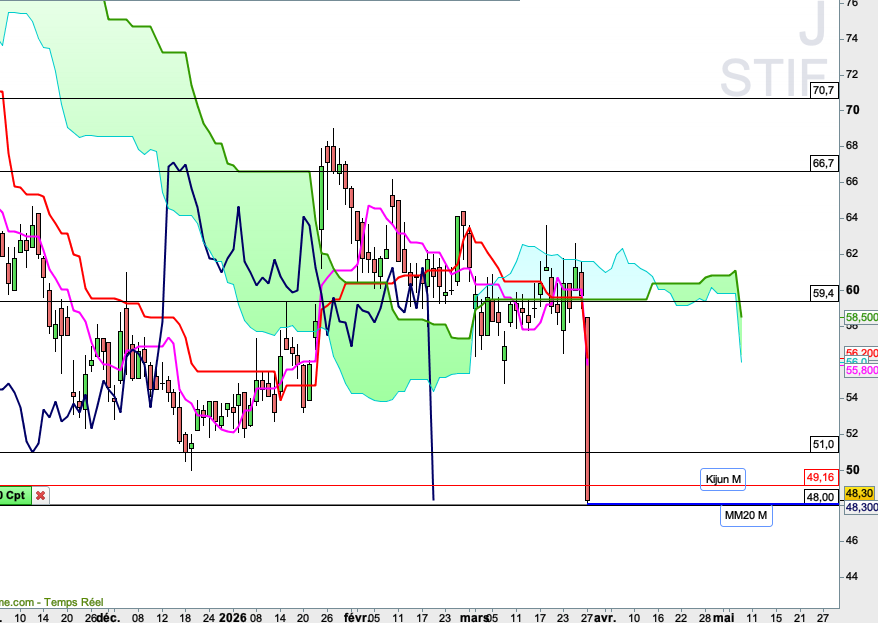This screenshot has width=878, height=623.
Task: Select the 66,7 horizontal level label
Action: pyautogui.click(x=823, y=163)
